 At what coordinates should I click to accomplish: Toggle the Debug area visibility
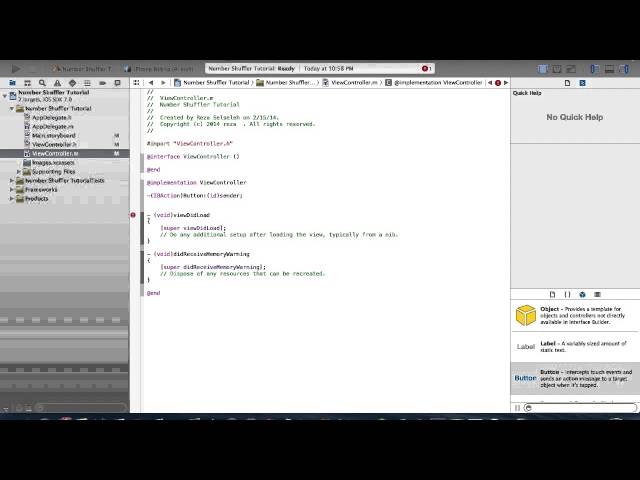tap(609, 69)
